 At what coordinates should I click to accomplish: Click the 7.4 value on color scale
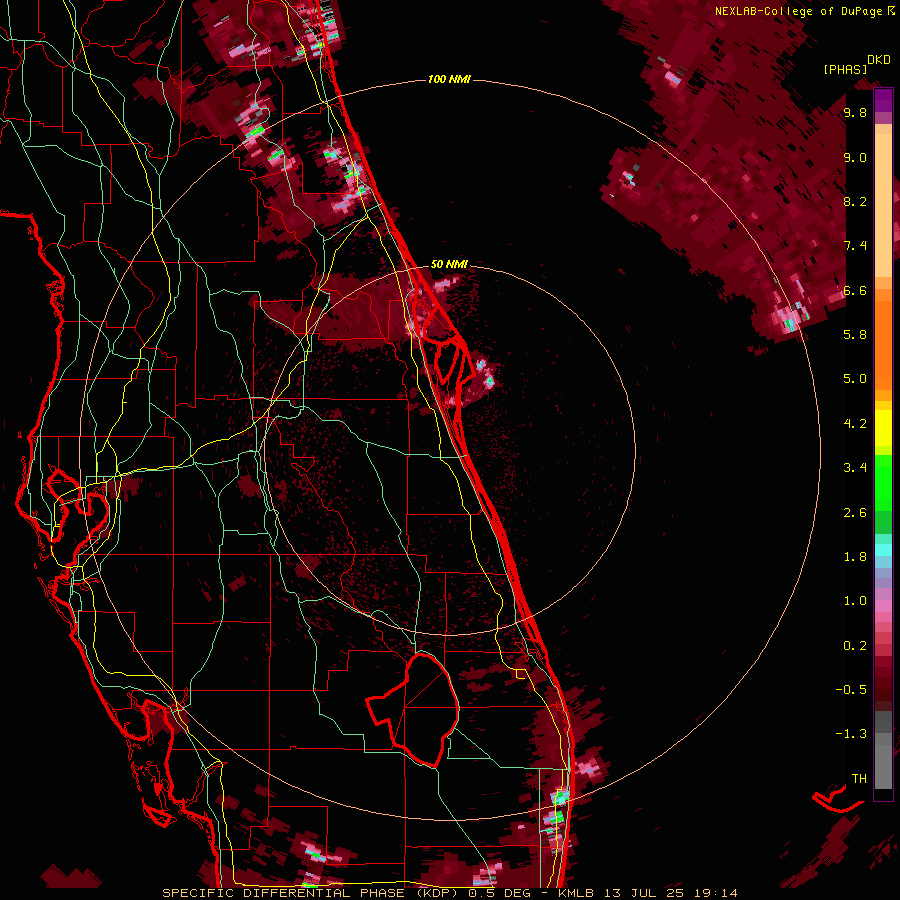855,246
